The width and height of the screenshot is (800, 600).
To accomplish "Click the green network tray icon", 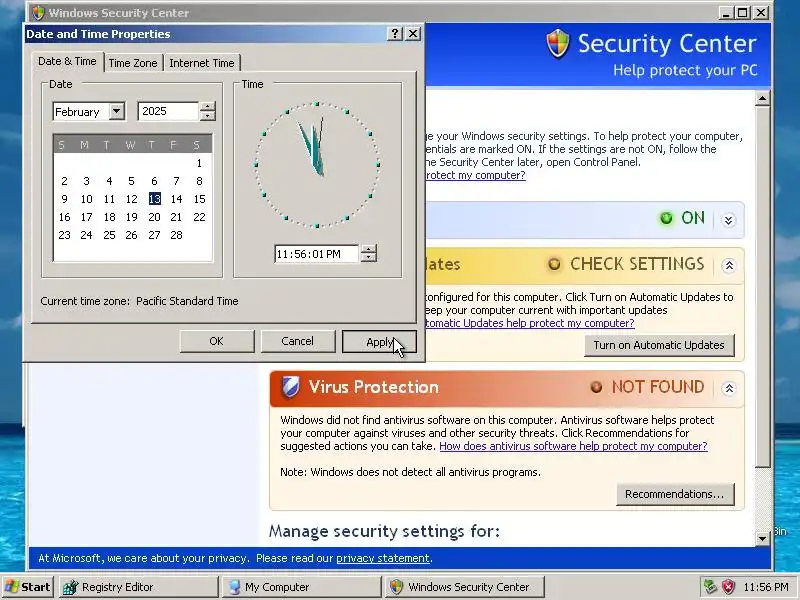I will 710,586.
